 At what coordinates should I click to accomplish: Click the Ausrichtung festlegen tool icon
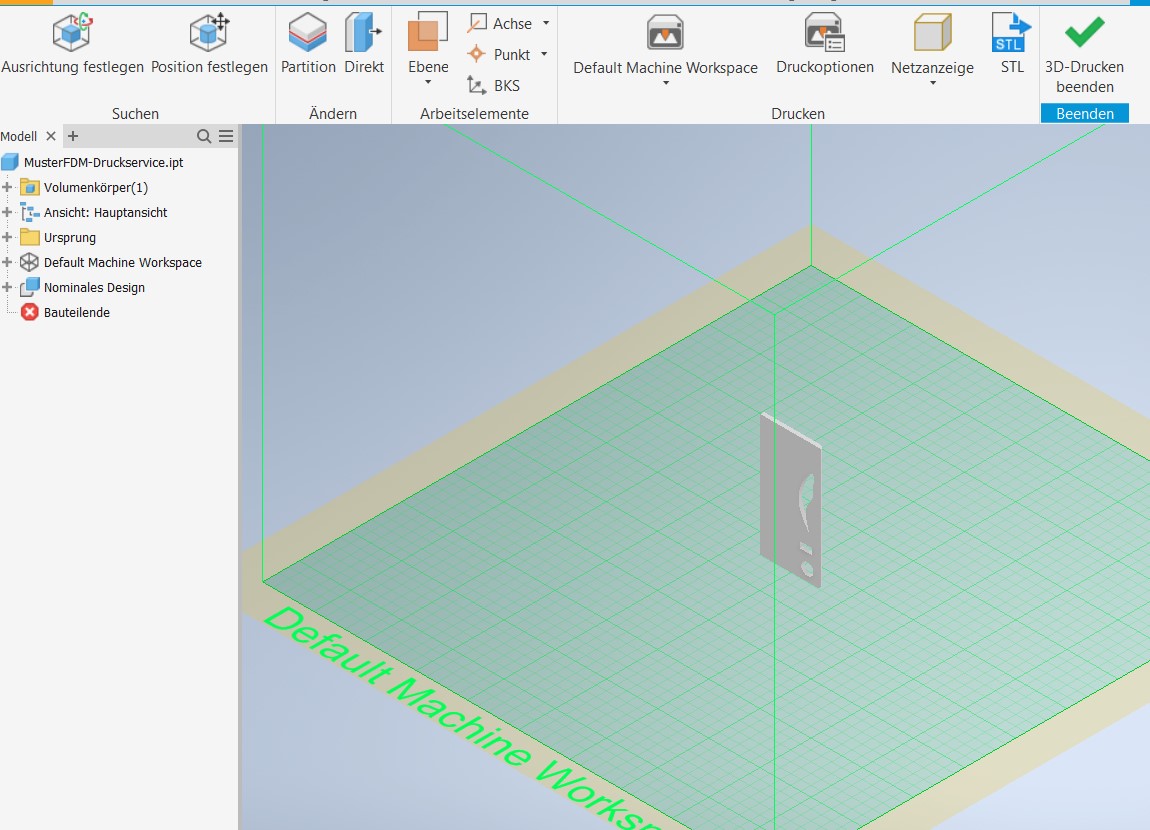point(72,32)
